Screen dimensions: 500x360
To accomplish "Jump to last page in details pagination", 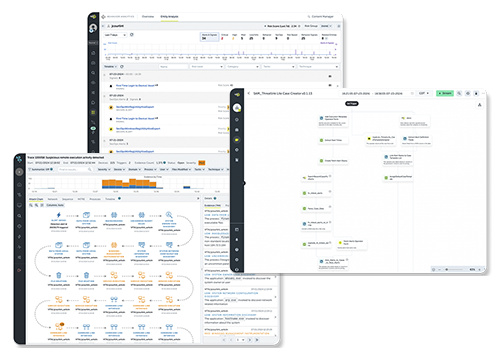I will coord(257,340).
